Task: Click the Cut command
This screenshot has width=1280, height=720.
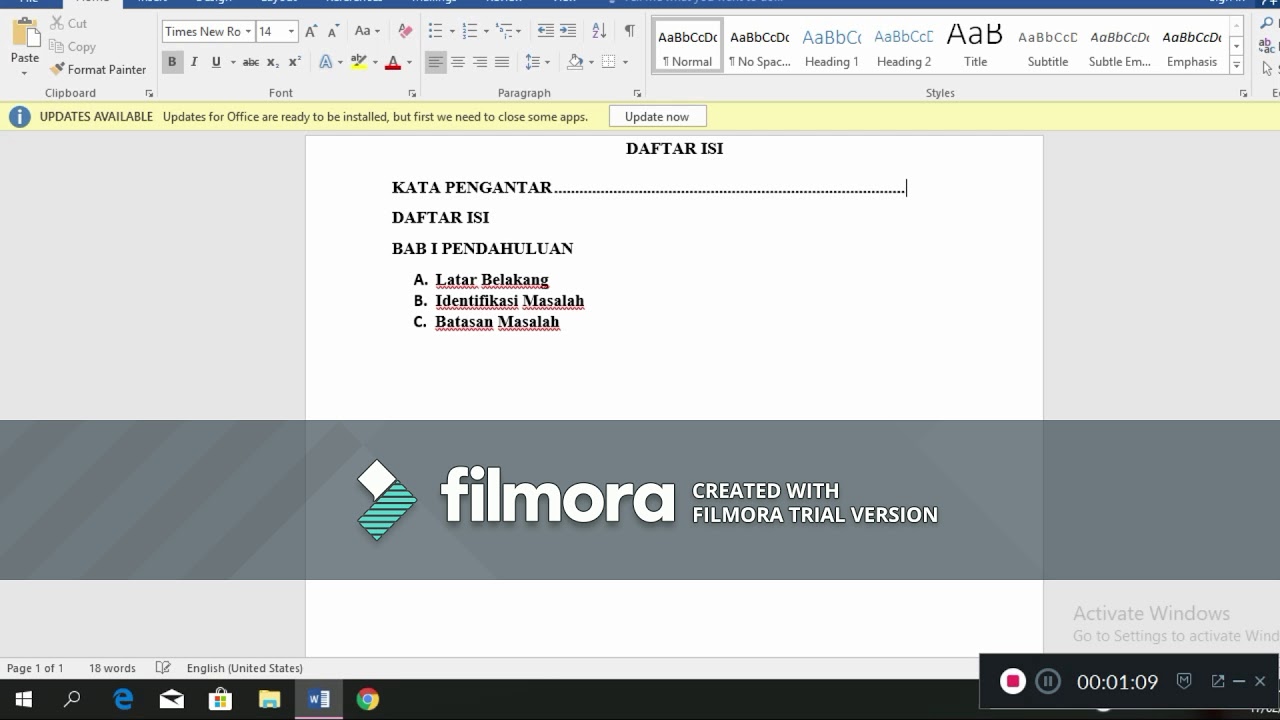Action: tap(68, 23)
